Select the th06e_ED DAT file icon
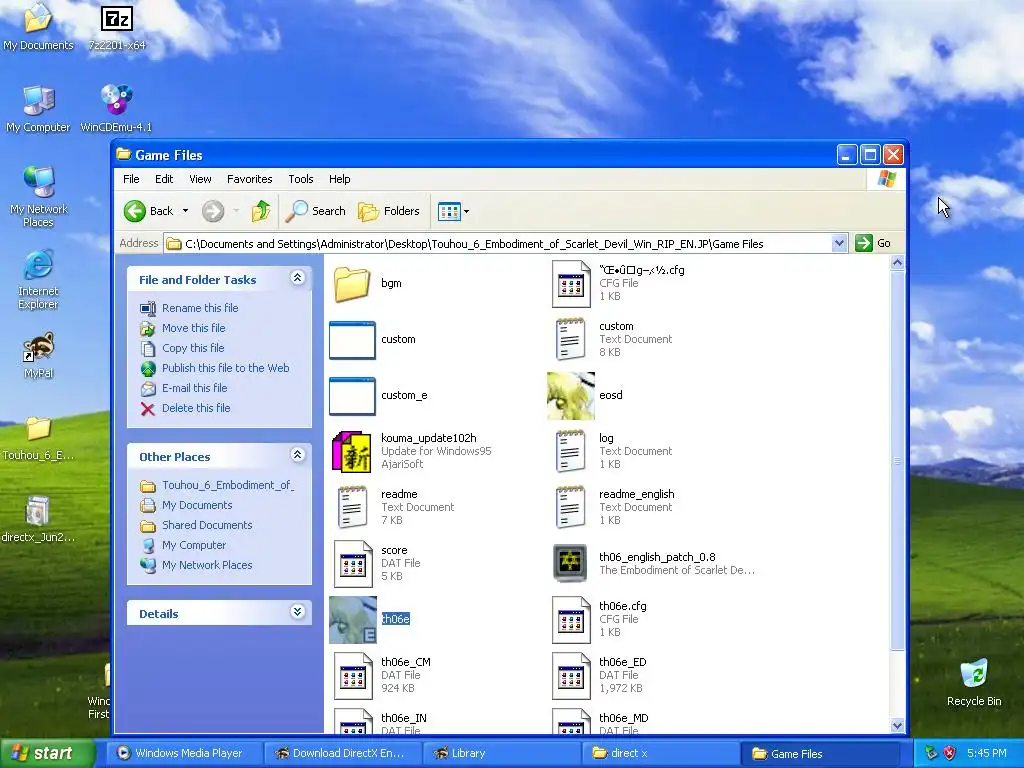1024x768 pixels. pos(571,676)
